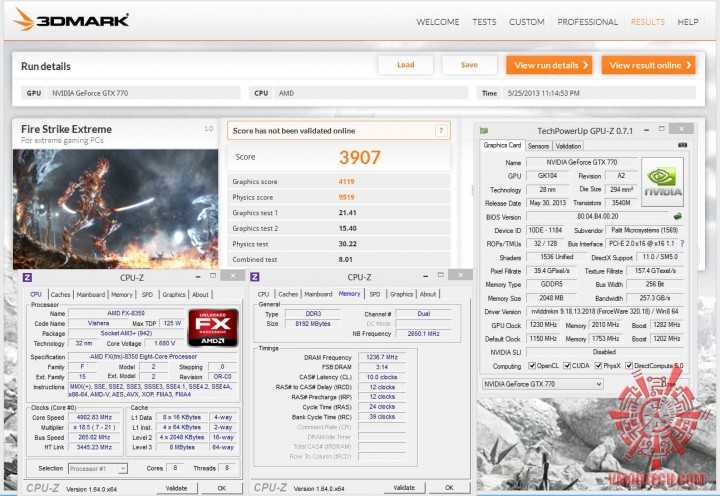Click the CPU field showing AMD

(x=371, y=93)
